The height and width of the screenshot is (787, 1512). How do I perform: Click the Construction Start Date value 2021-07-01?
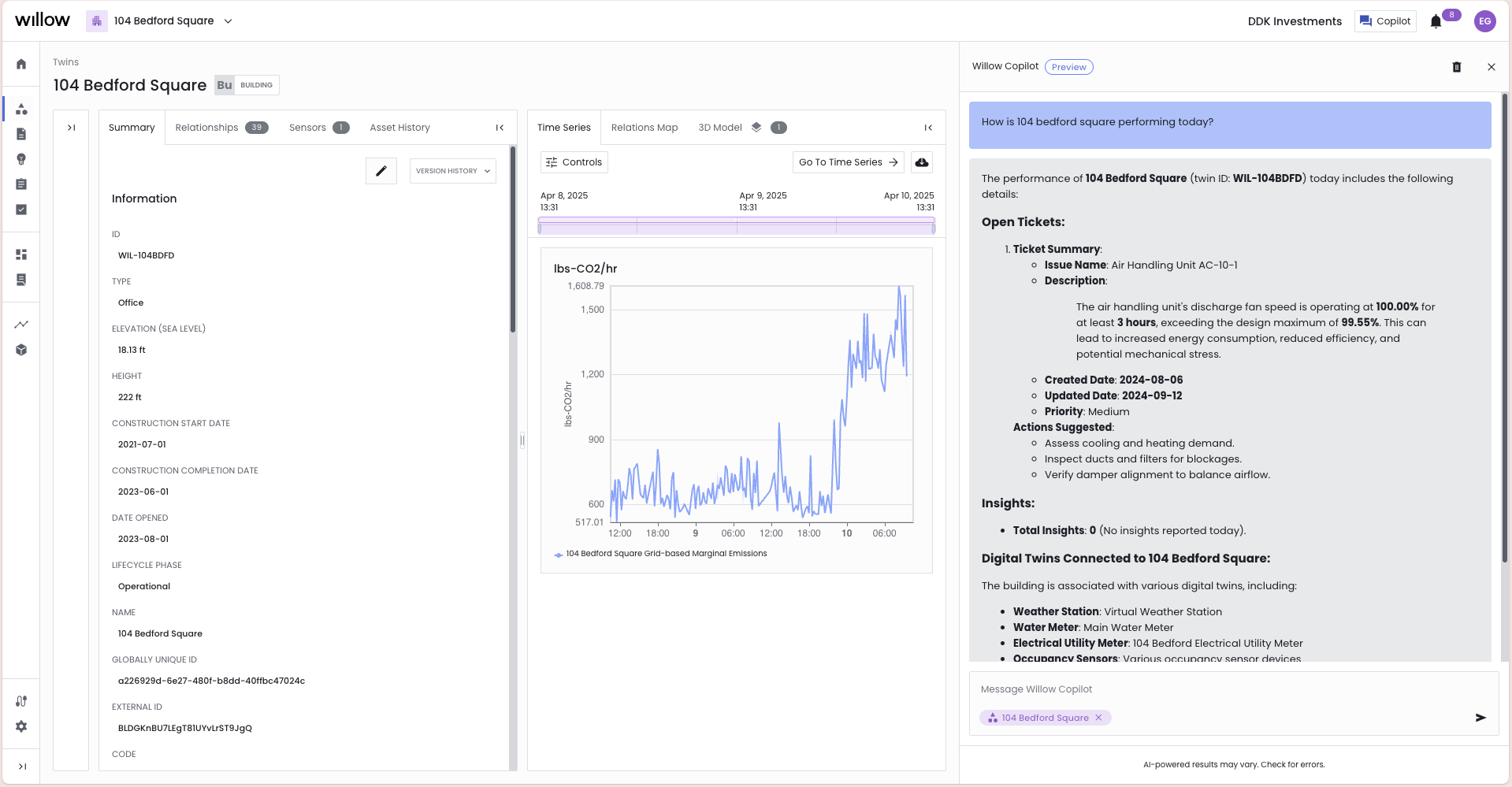point(142,444)
